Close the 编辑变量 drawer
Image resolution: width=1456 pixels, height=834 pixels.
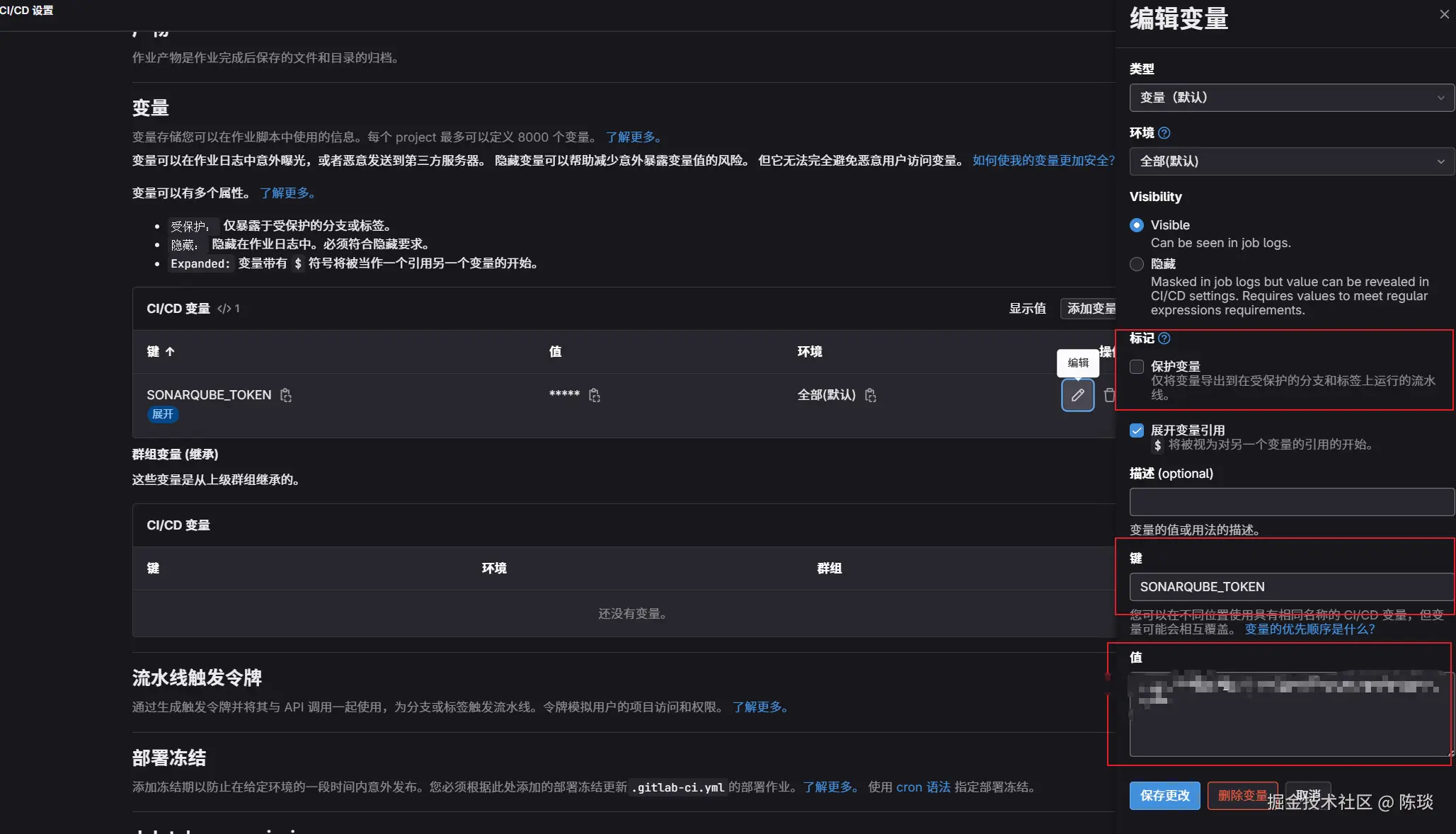pyautogui.click(x=1444, y=14)
